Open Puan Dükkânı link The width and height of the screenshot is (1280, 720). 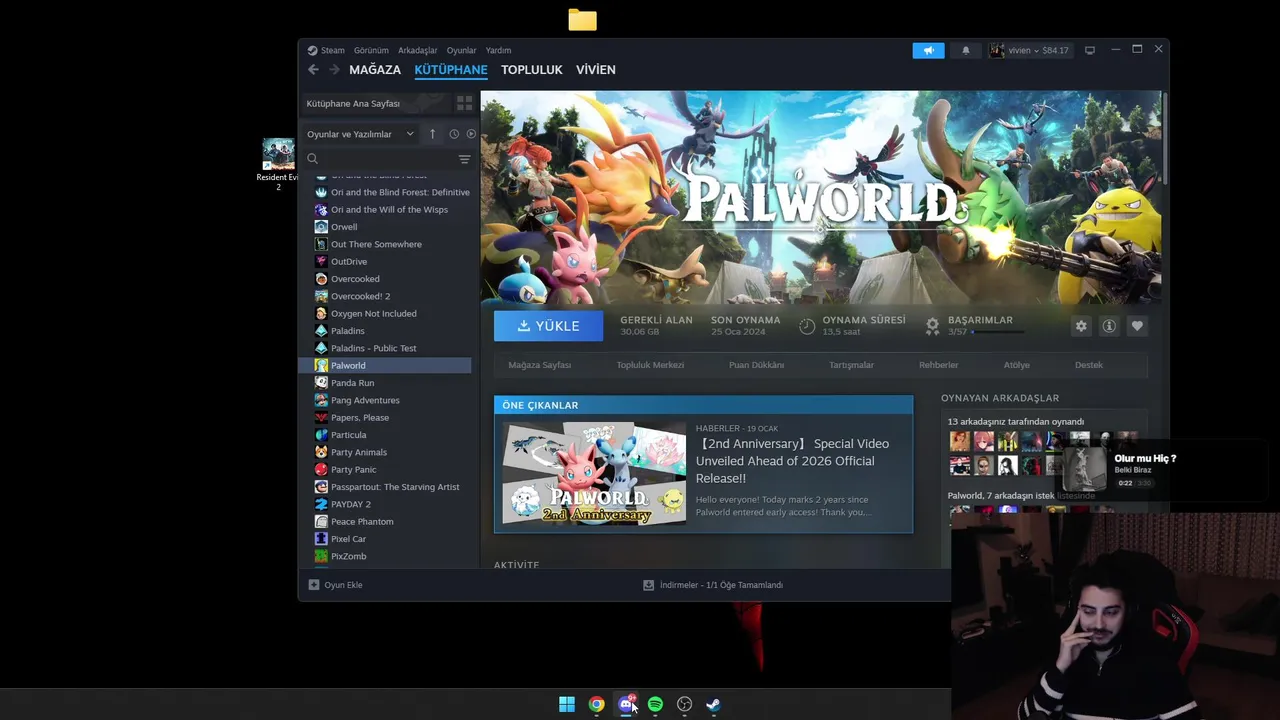pyautogui.click(x=757, y=365)
